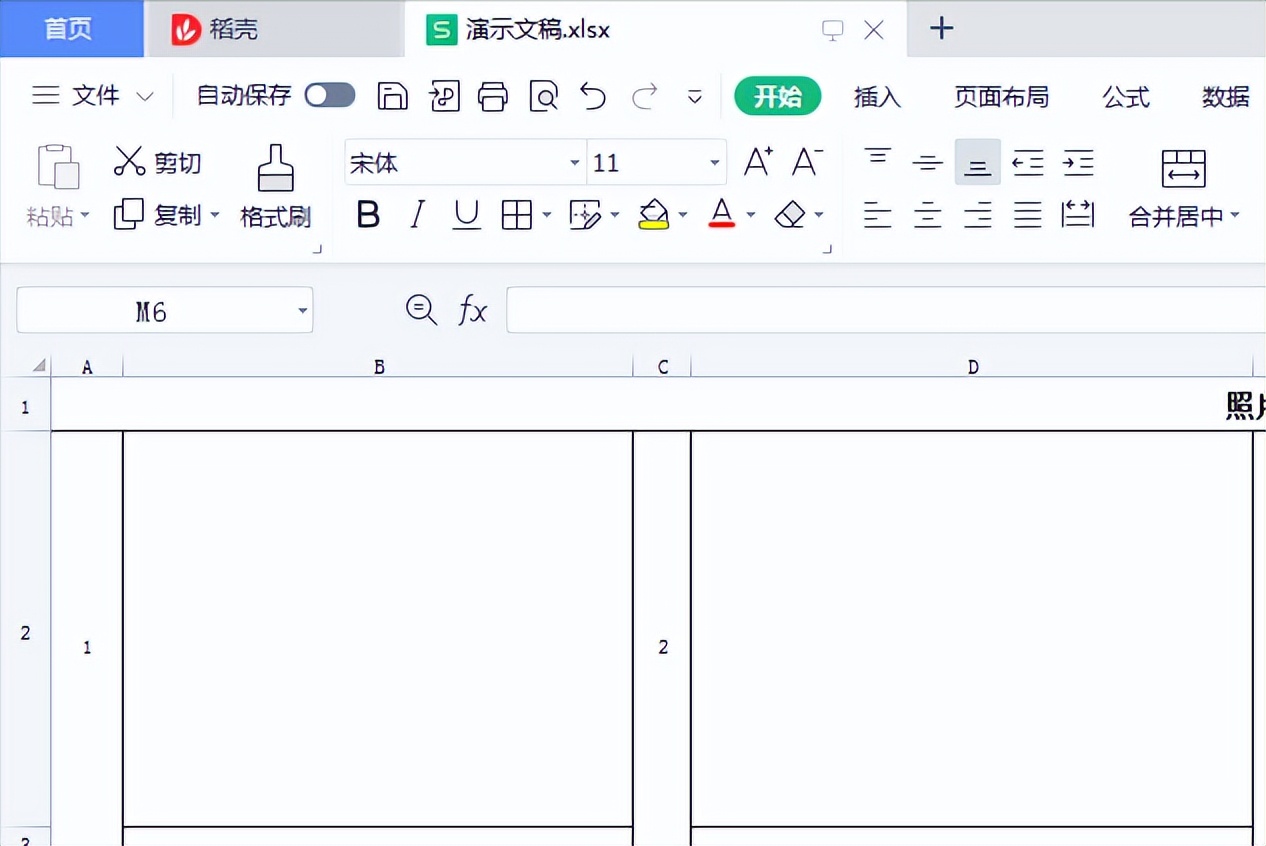Expand quick access toolbar customization arrow
The height and width of the screenshot is (846, 1266).
tap(695, 97)
